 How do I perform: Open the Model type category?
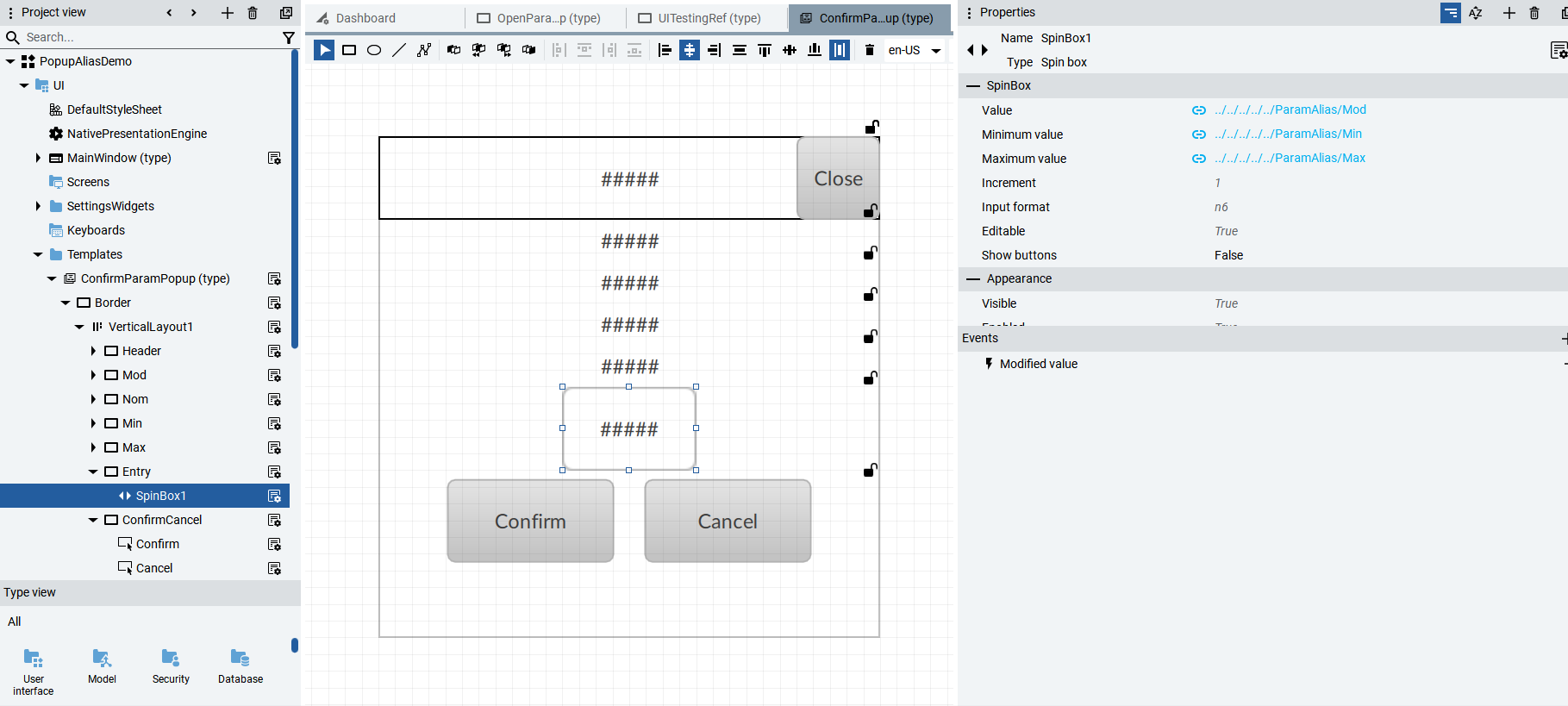click(x=102, y=666)
